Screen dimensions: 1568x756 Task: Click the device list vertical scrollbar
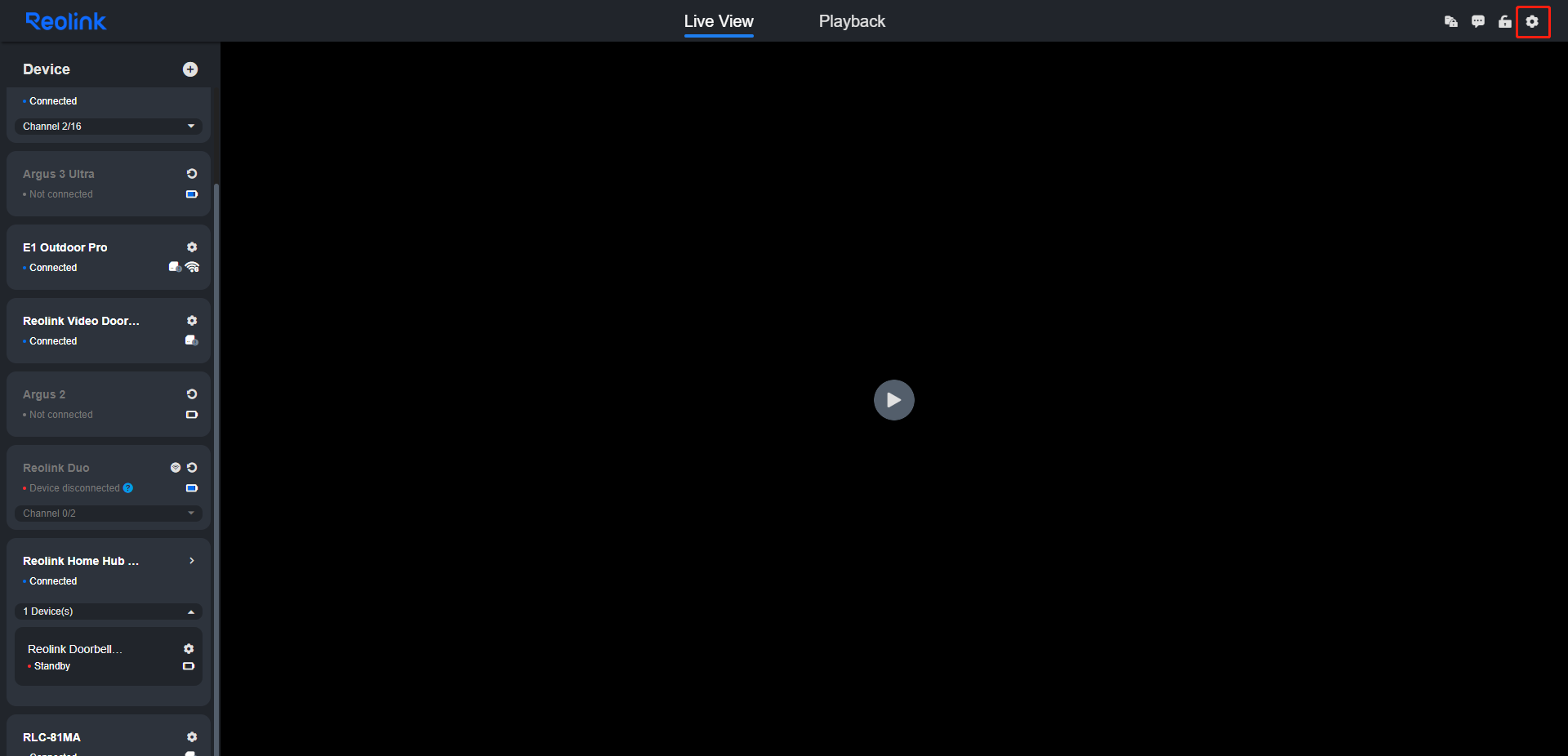(216, 469)
